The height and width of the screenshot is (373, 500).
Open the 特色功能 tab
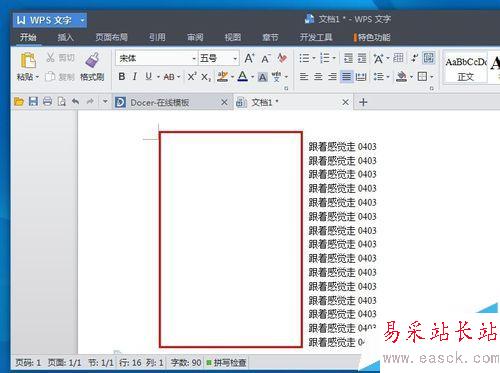372,37
